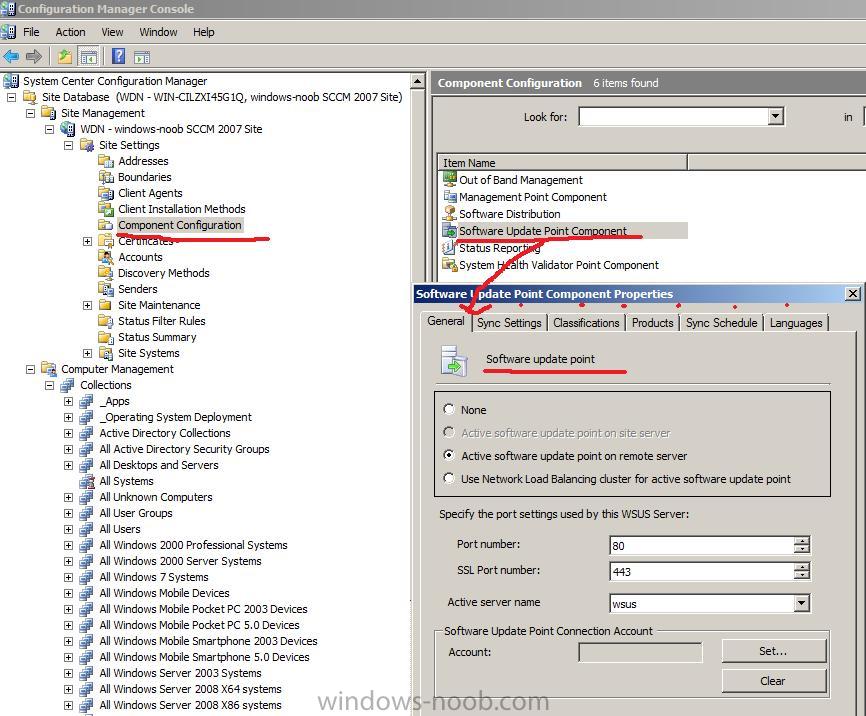This screenshot has width=866, height=716.
Task: Open the Action menu
Action: [70, 32]
